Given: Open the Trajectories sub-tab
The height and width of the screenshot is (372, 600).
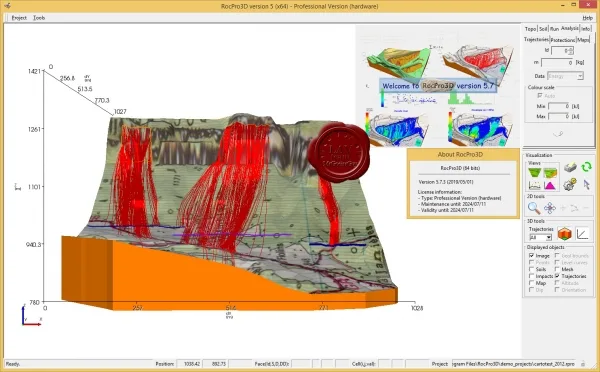Looking at the screenshot, I should pos(536,39).
